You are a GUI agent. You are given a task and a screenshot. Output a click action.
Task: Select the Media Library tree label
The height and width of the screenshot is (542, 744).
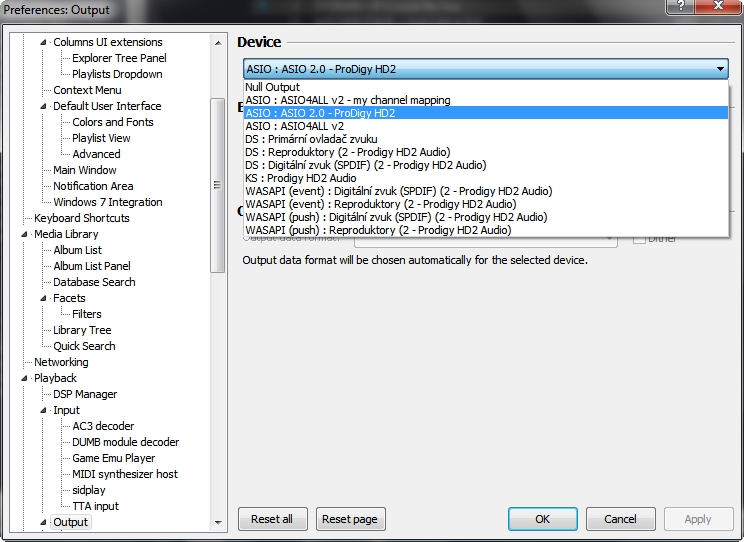(66, 234)
